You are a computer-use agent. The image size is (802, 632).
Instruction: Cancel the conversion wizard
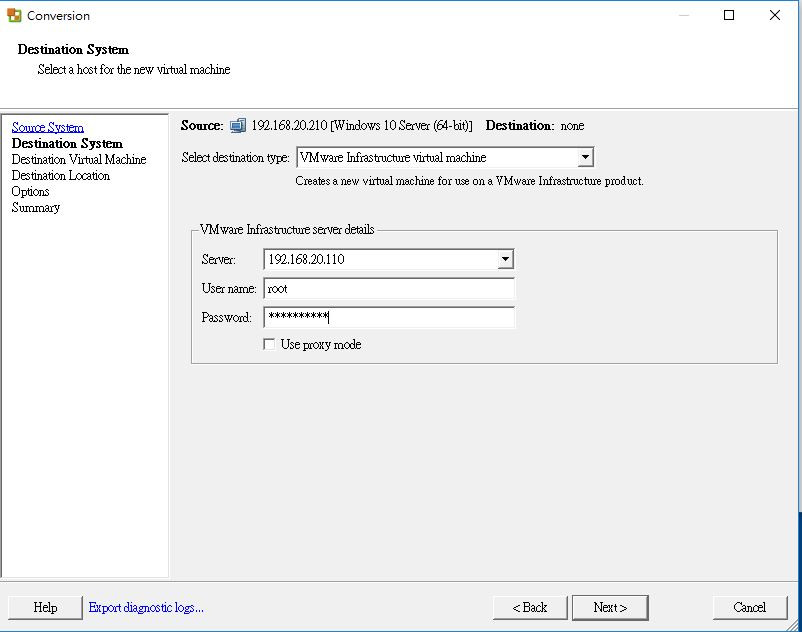[750, 607]
